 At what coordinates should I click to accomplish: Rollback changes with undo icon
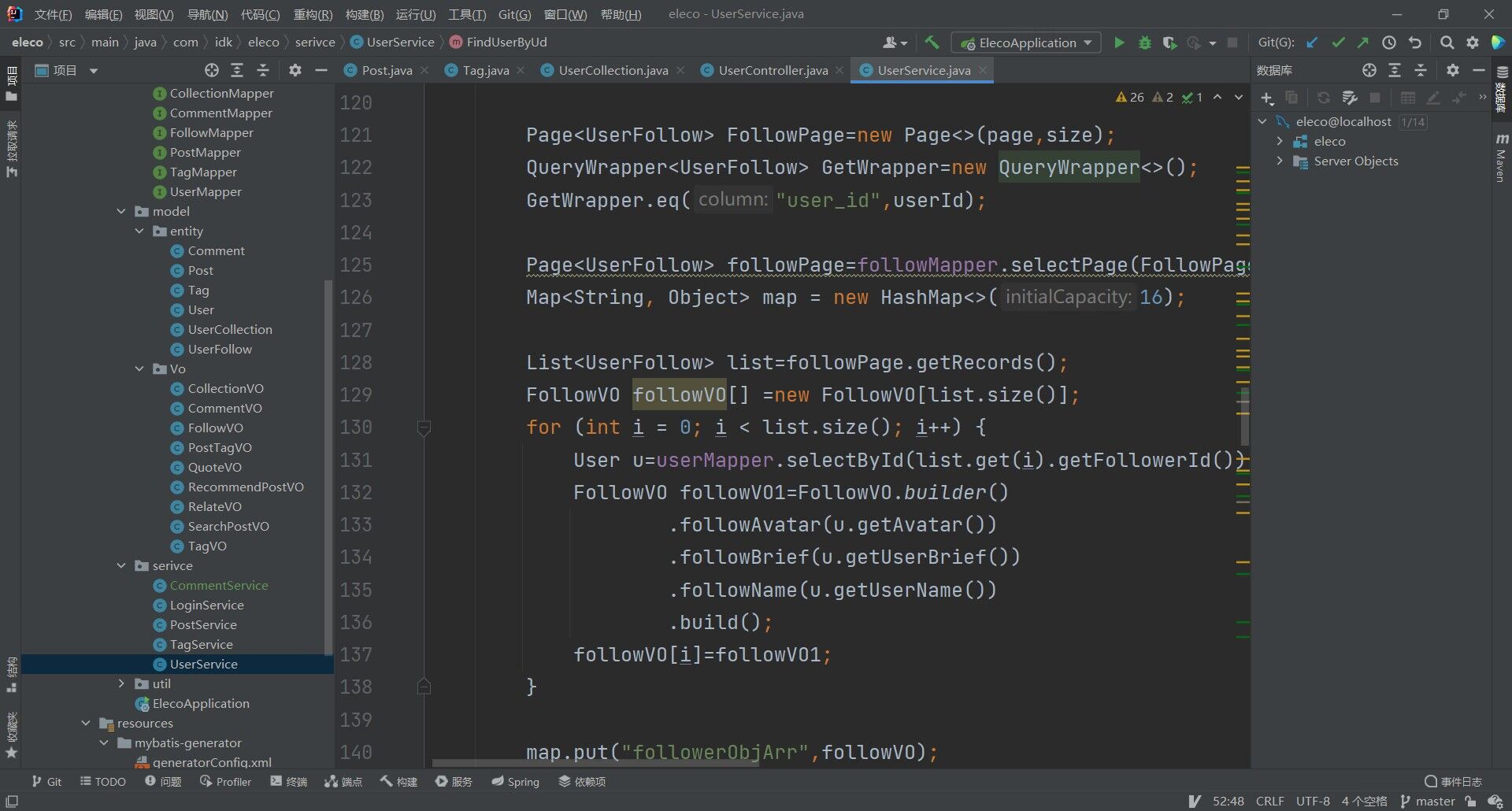click(x=1415, y=43)
